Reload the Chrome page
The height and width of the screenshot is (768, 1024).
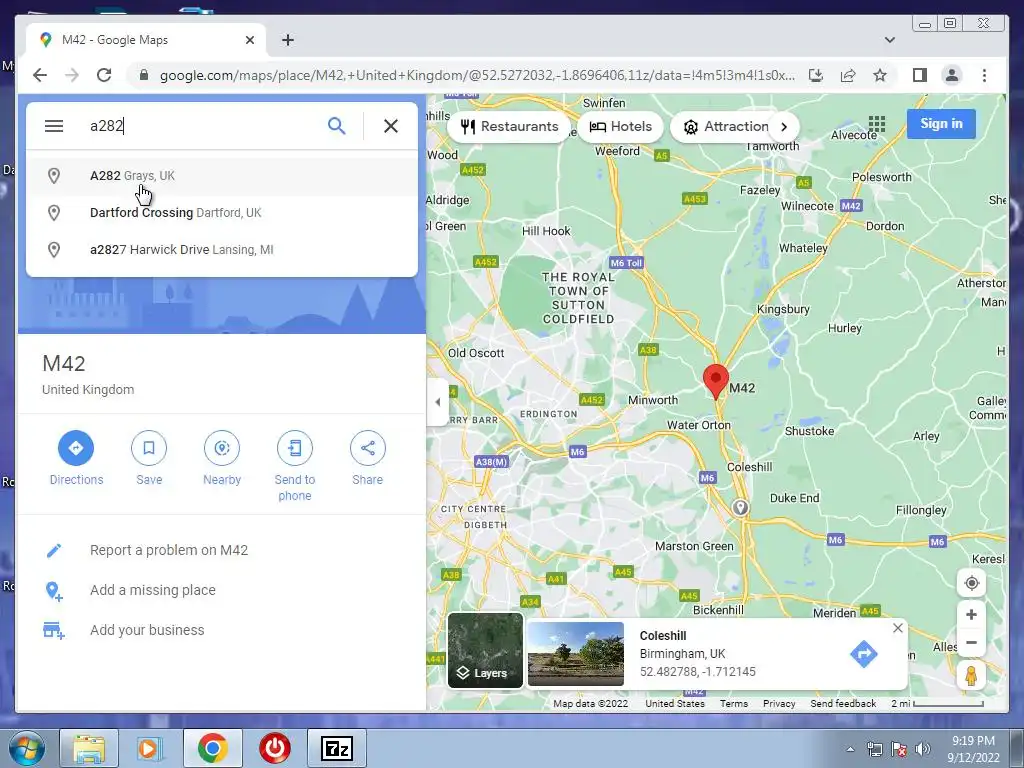click(104, 75)
